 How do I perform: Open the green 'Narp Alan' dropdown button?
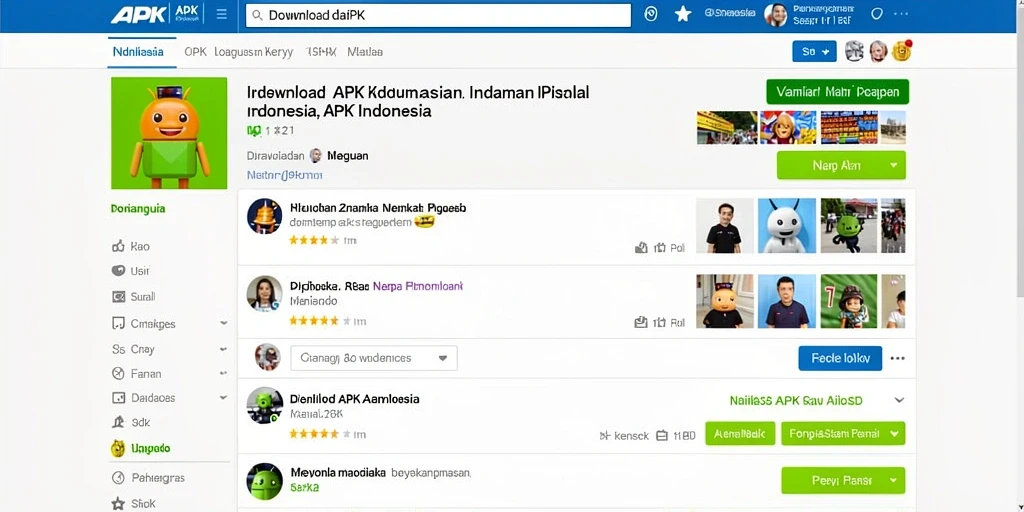841,165
